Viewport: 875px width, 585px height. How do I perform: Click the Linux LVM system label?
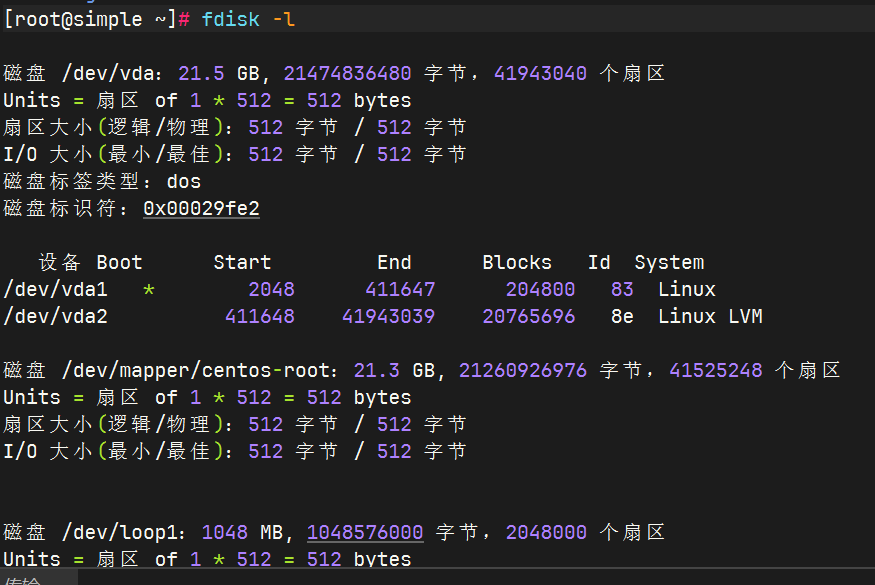pos(710,316)
